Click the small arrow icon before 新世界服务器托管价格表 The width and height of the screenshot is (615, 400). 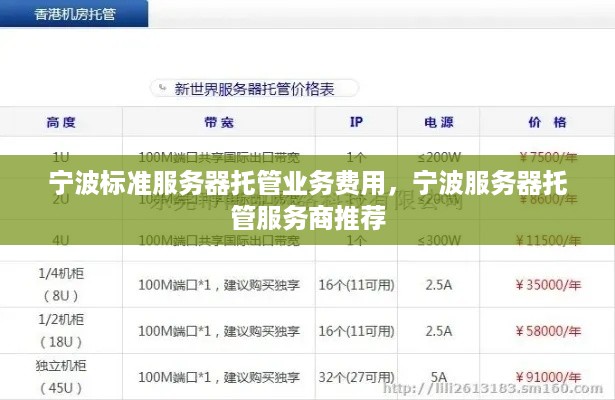(162, 88)
